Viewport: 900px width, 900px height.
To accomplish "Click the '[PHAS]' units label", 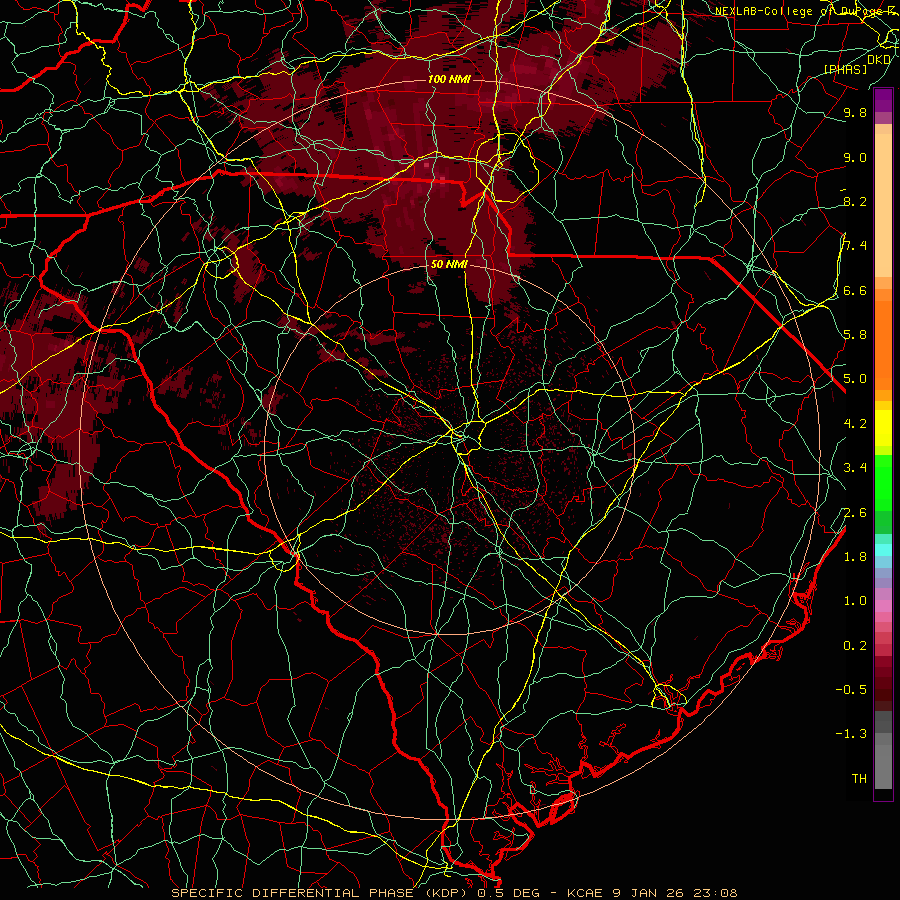I will click(845, 69).
